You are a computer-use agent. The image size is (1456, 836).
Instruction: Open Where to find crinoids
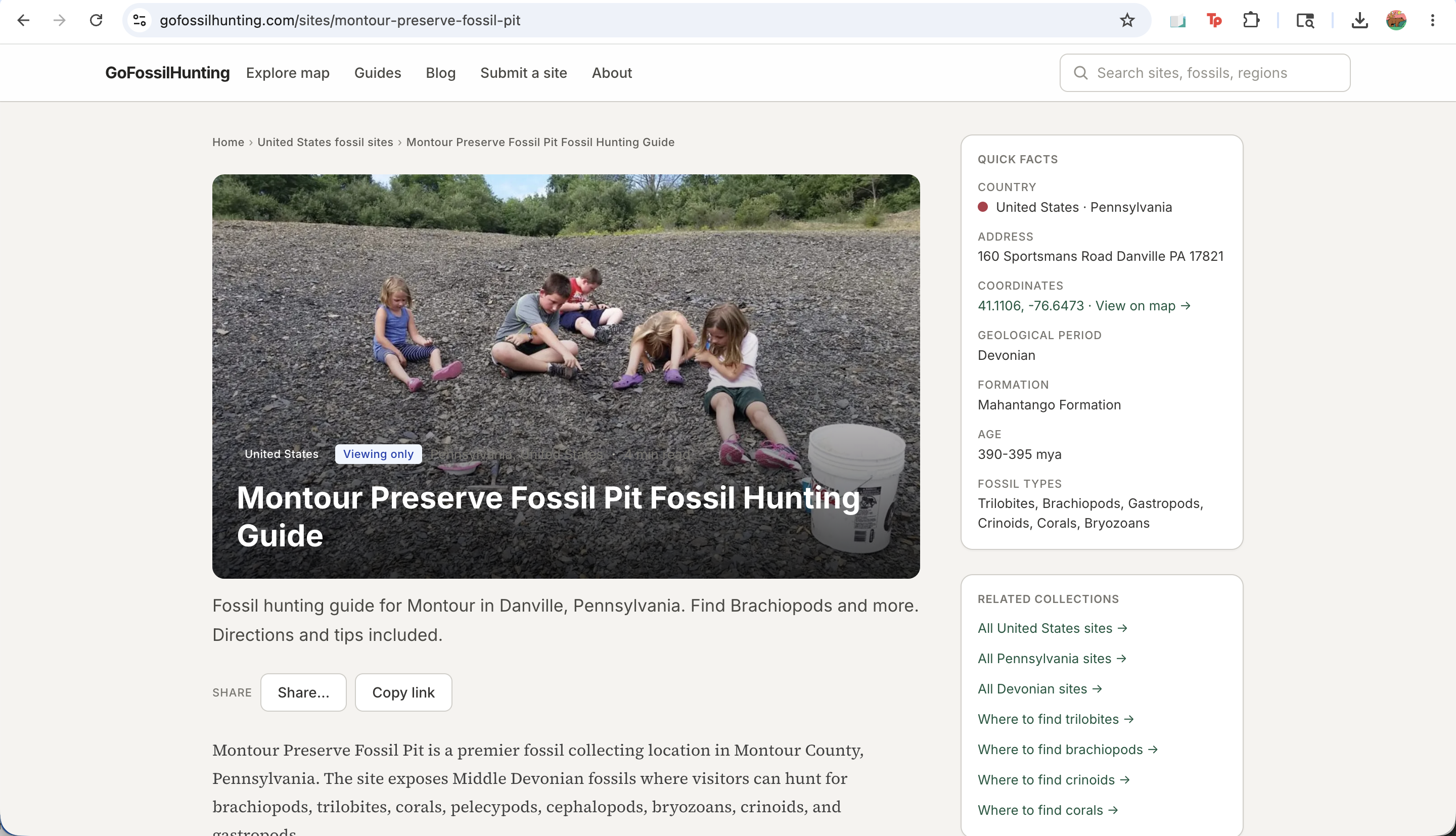point(1054,780)
